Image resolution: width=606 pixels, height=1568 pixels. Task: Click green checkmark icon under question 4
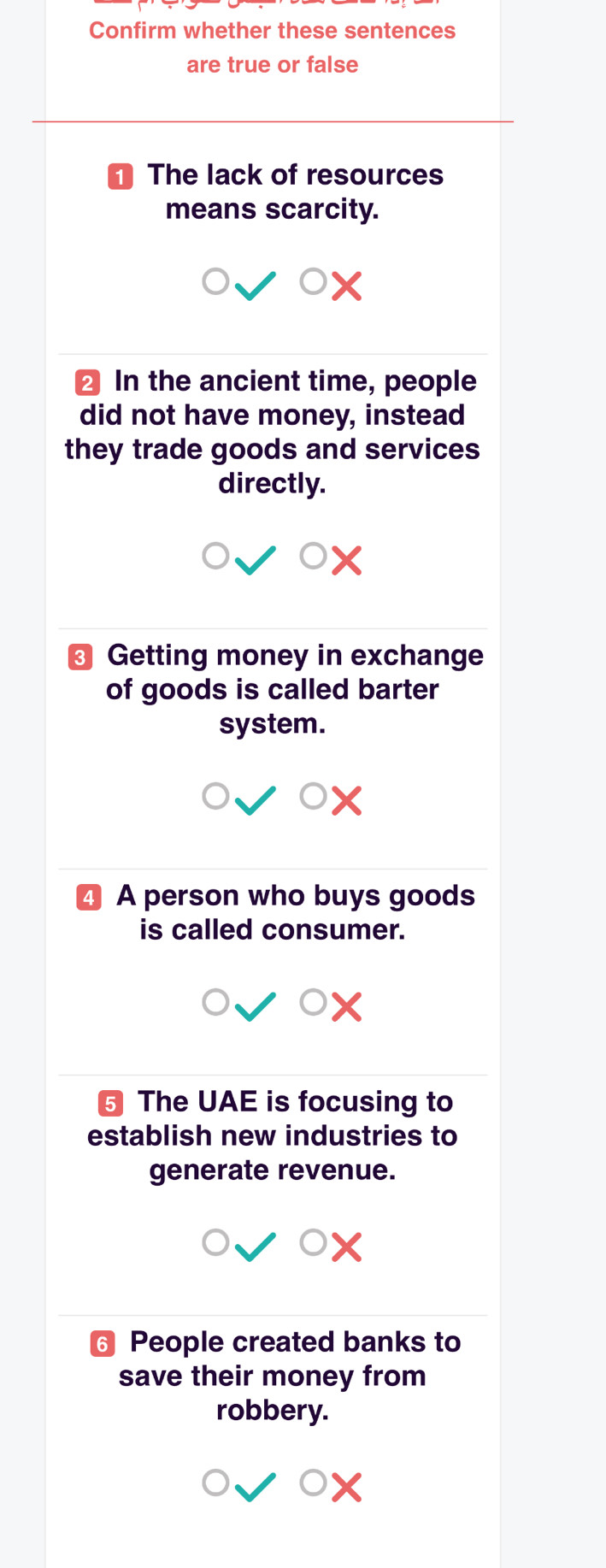click(256, 1006)
